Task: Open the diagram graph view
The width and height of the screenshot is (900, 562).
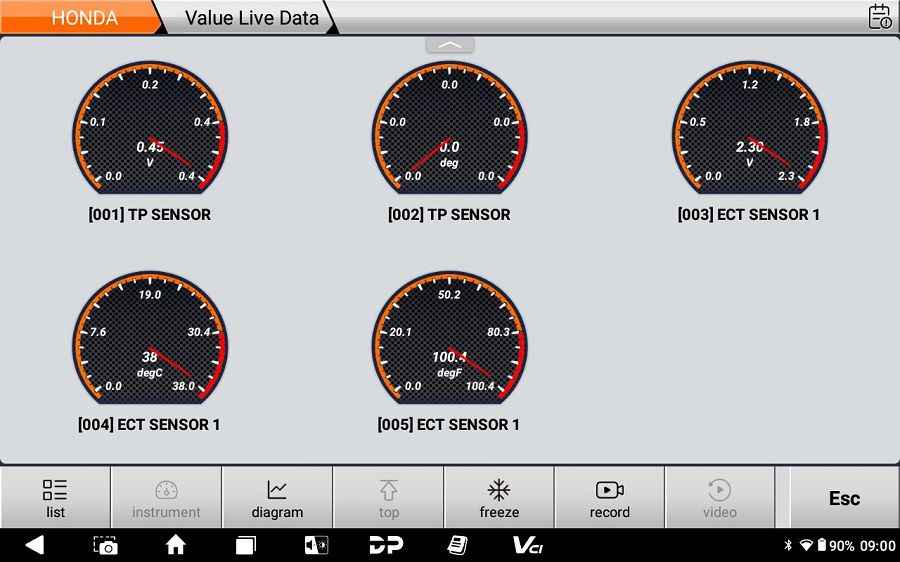Action: [277, 498]
